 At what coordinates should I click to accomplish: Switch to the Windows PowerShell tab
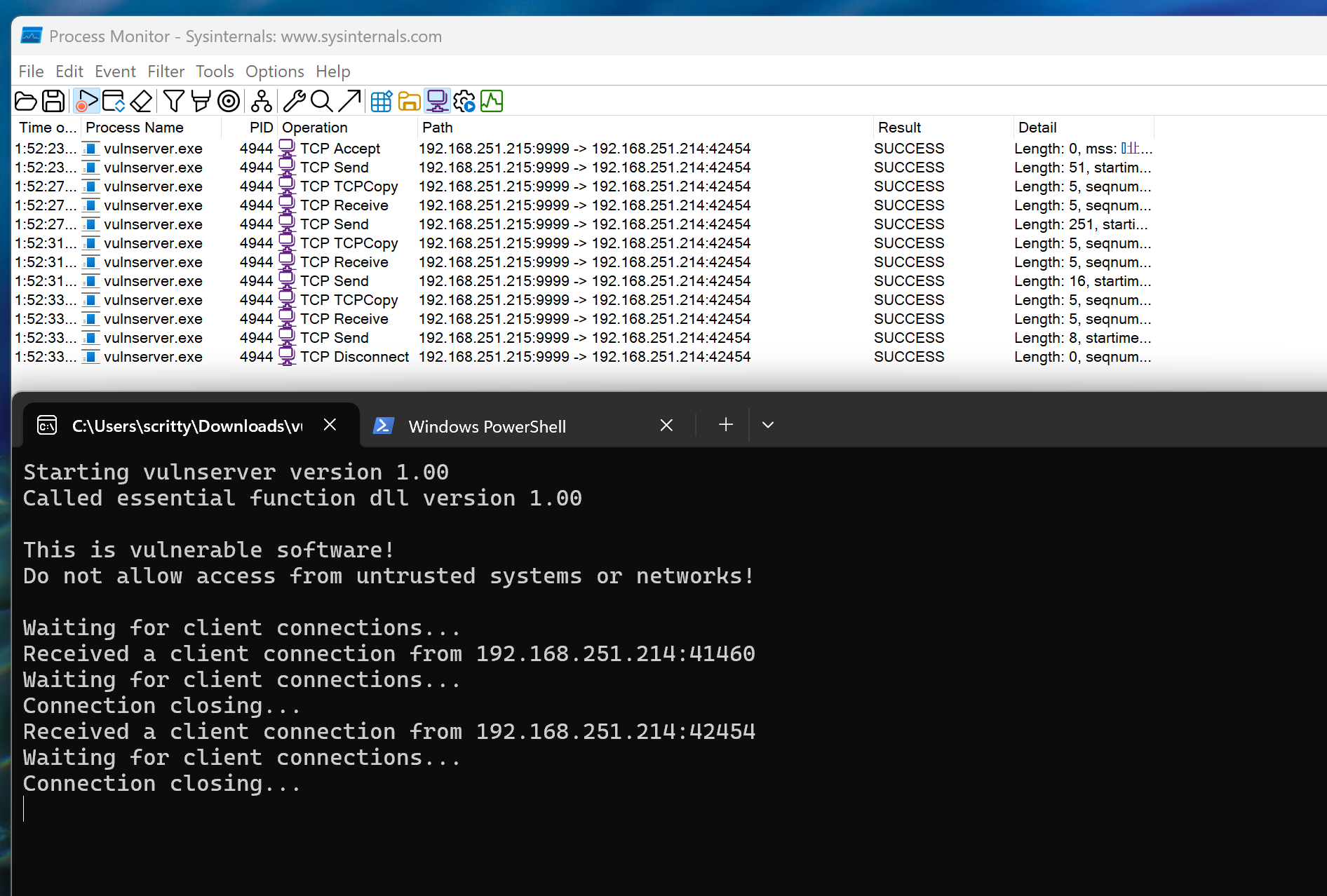click(x=487, y=426)
